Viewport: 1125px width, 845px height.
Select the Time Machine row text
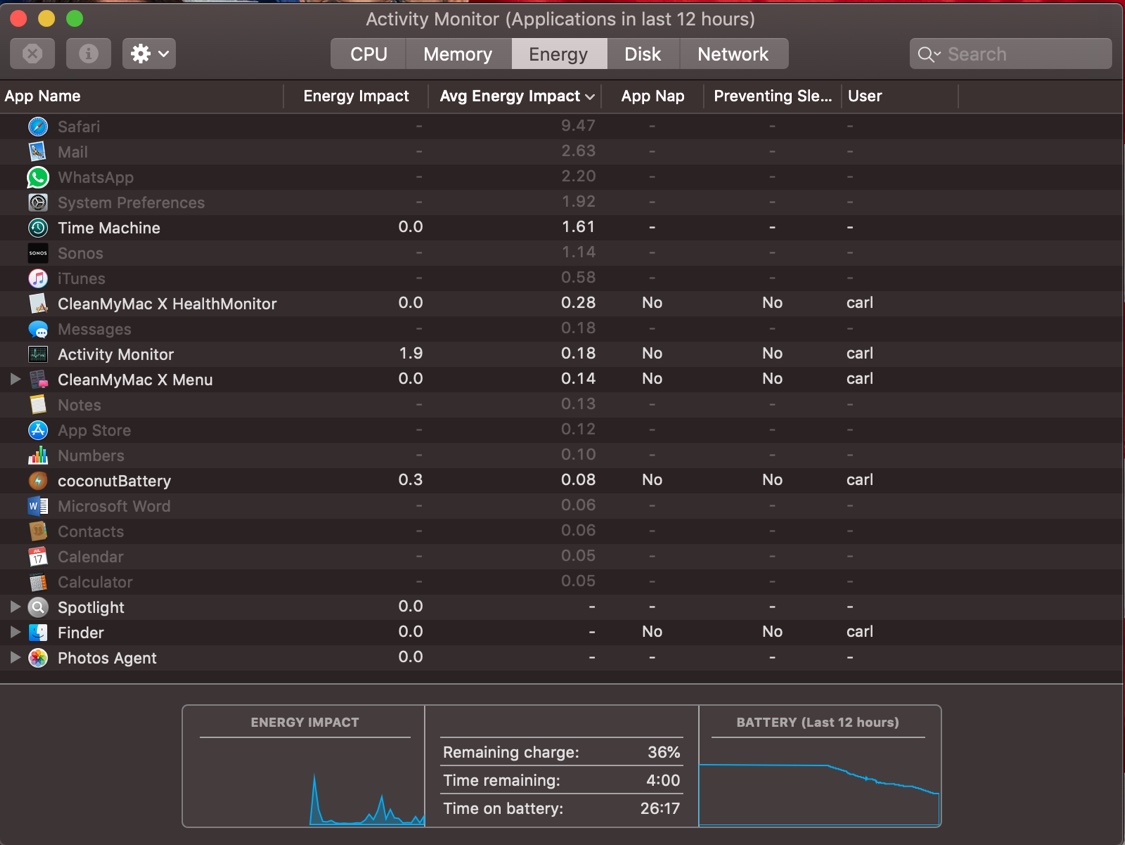click(109, 228)
